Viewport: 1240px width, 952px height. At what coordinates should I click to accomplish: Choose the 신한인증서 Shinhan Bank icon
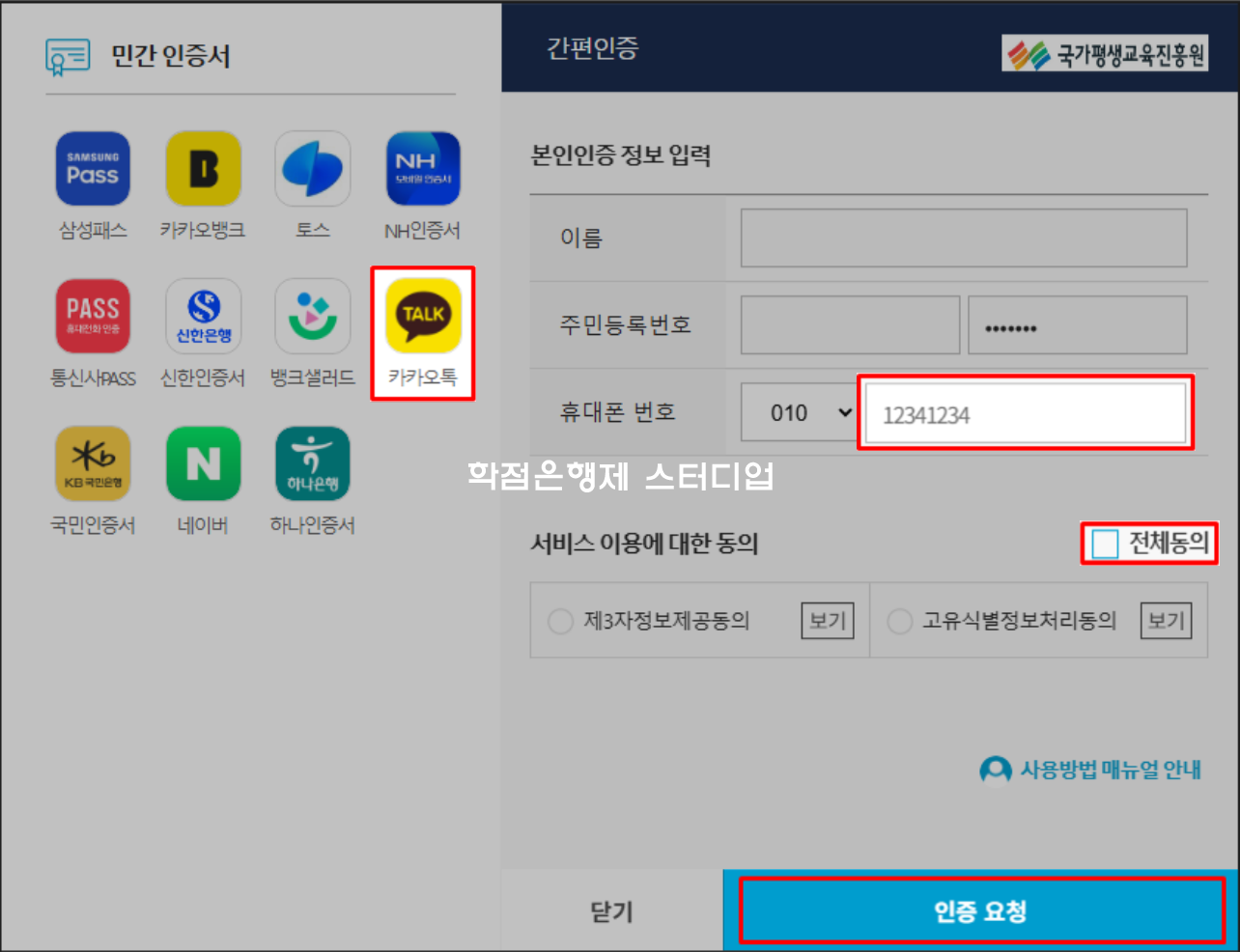click(203, 316)
